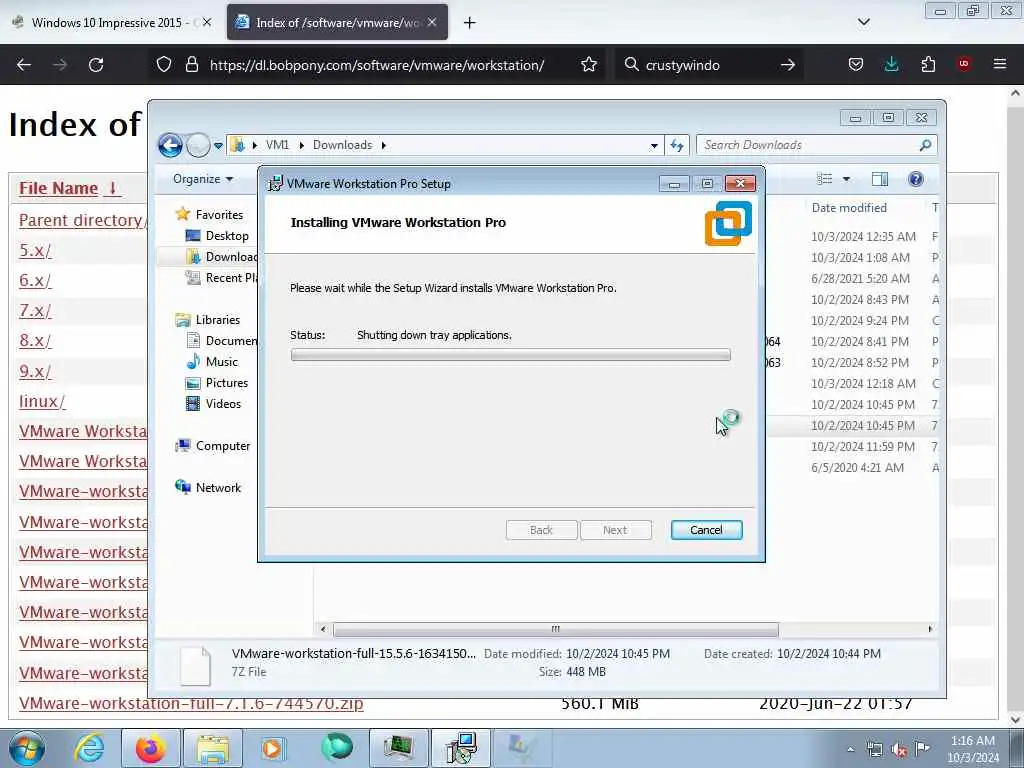Select Favorites in Explorer navigation pane
The height and width of the screenshot is (768, 1024).
click(210, 214)
